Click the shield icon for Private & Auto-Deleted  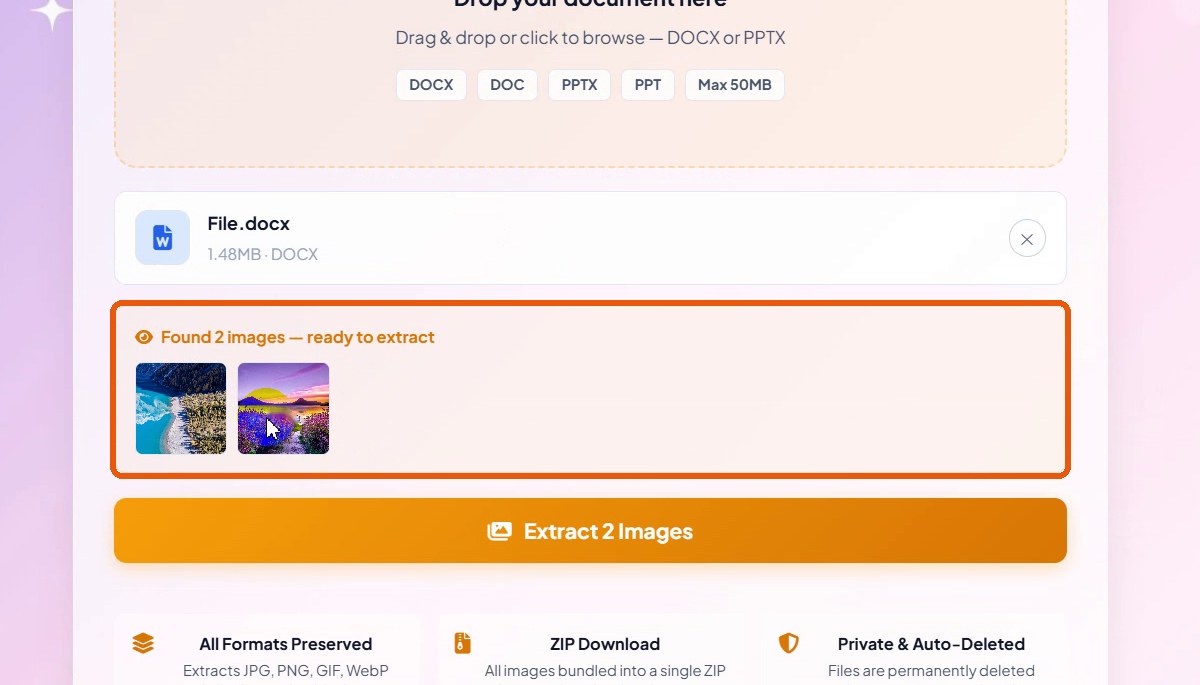tap(789, 643)
